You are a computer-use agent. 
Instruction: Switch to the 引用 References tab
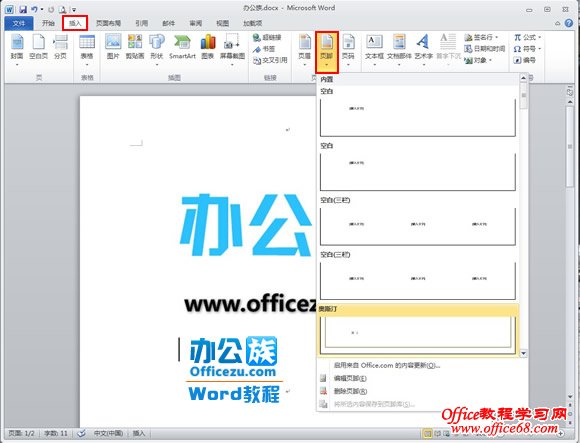click(142, 23)
